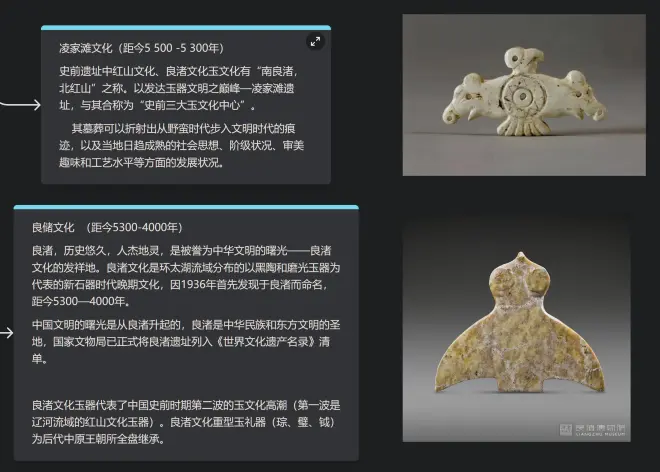Click the phrase 南良渚，北红山 in first card
Screen dimensions: 660x472
click(177, 80)
